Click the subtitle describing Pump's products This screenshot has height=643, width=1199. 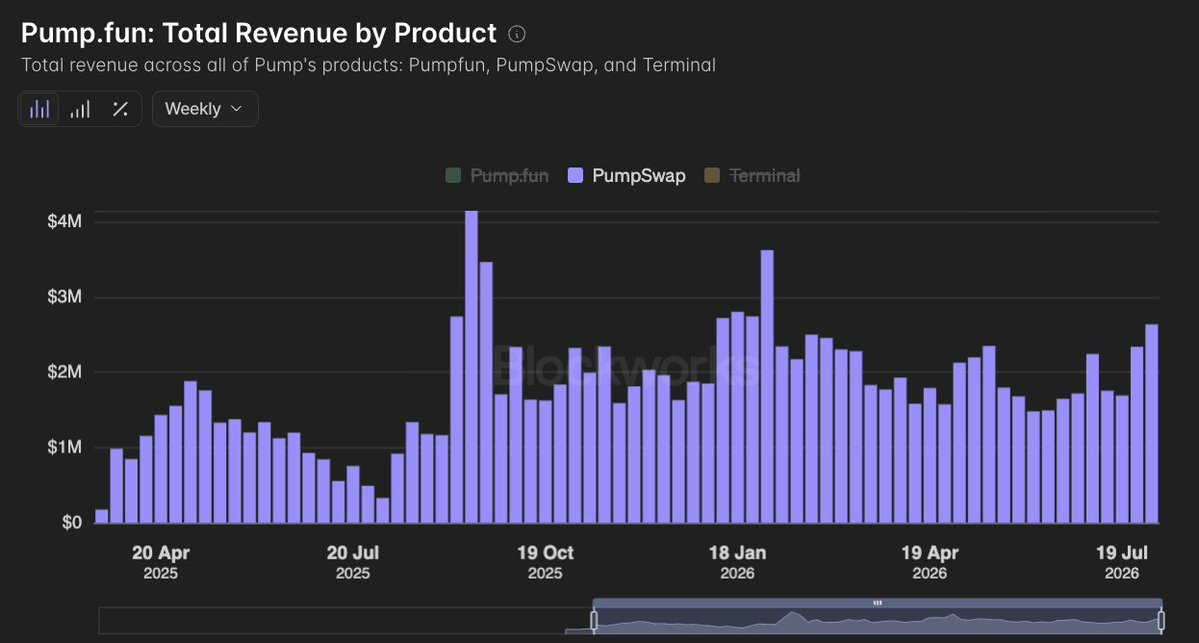point(369,65)
